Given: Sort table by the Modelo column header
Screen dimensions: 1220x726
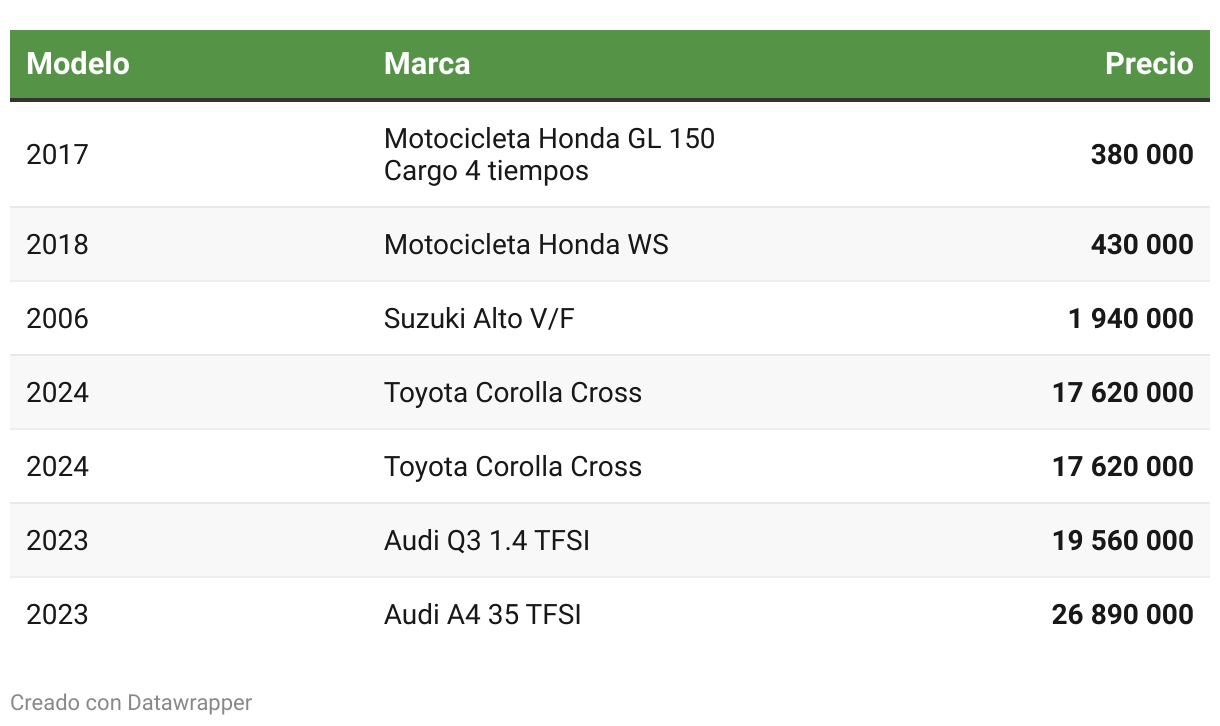Looking at the screenshot, I should [78, 64].
